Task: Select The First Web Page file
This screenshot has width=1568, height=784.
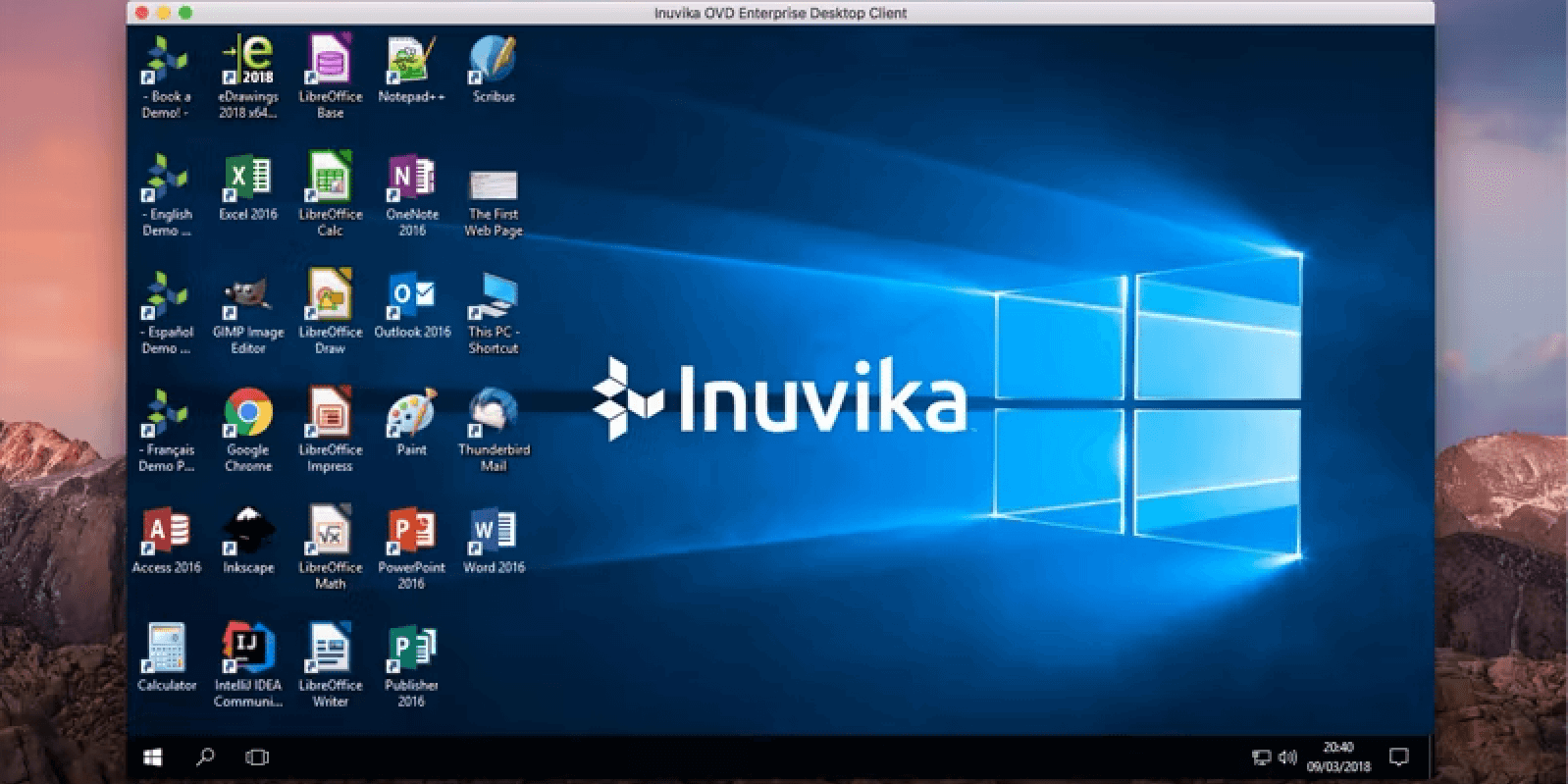Action: pyautogui.click(x=494, y=202)
